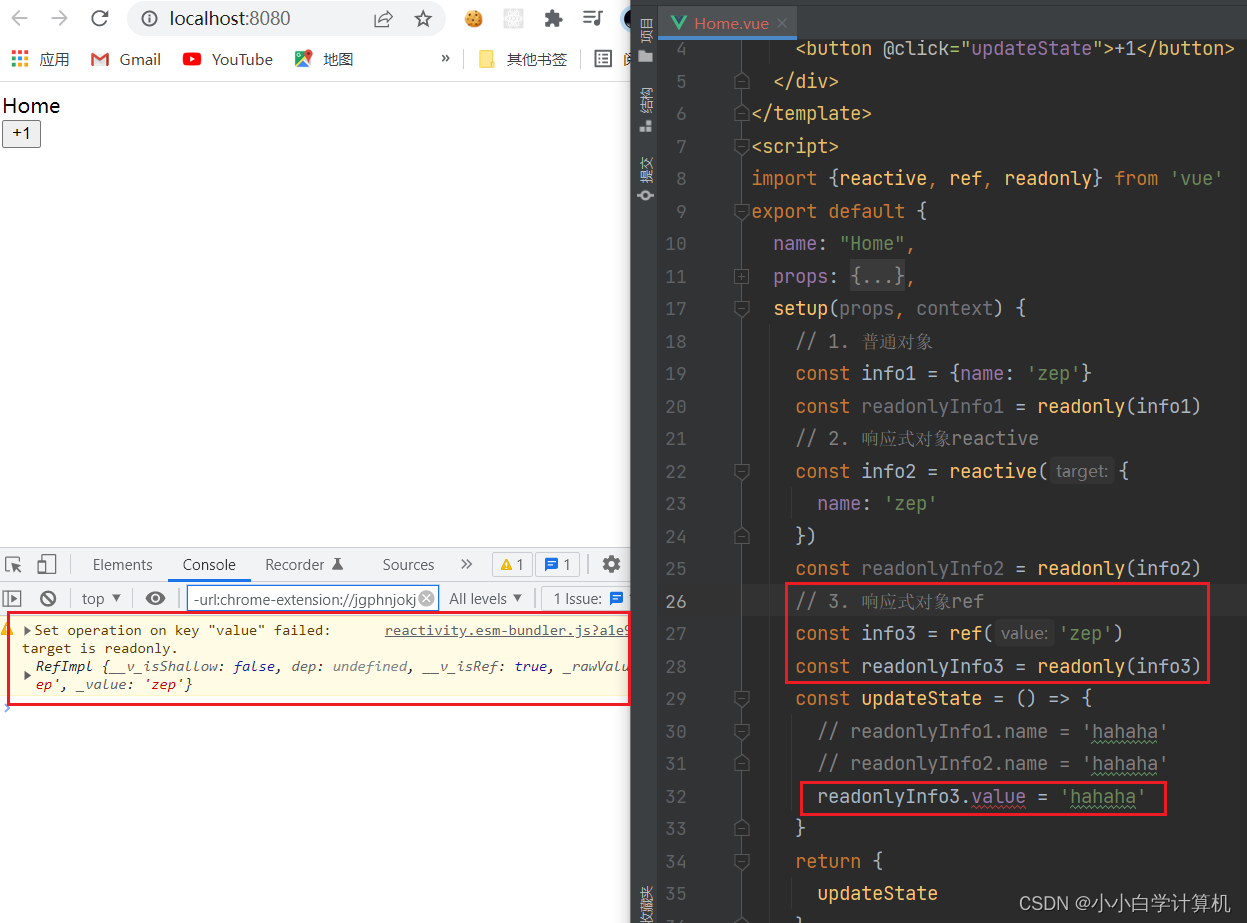The image size is (1247, 923).
Task: Click the +1 button on the Home page
Action: (21, 133)
